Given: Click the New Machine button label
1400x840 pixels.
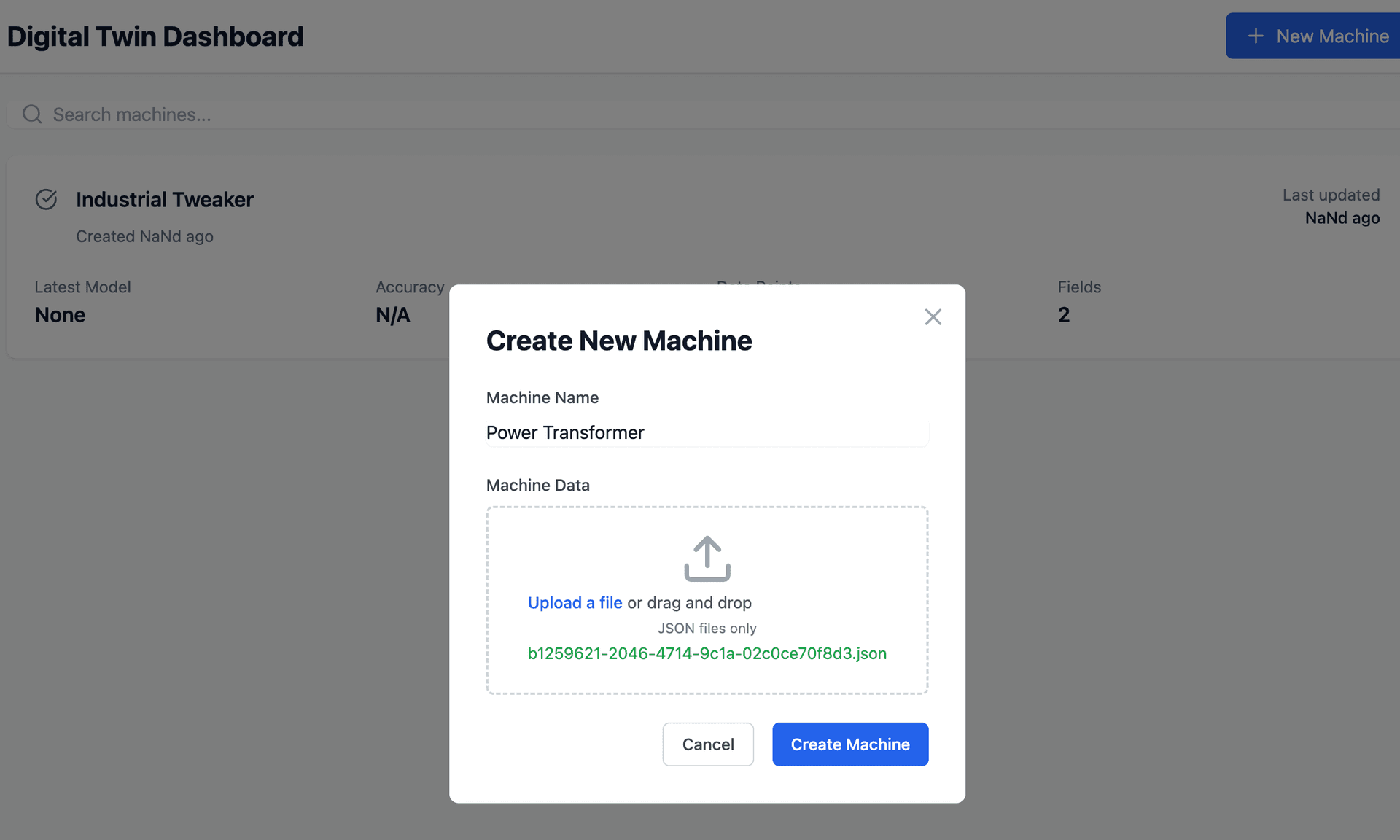Looking at the screenshot, I should pyautogui.click(x=1332, y=36).
